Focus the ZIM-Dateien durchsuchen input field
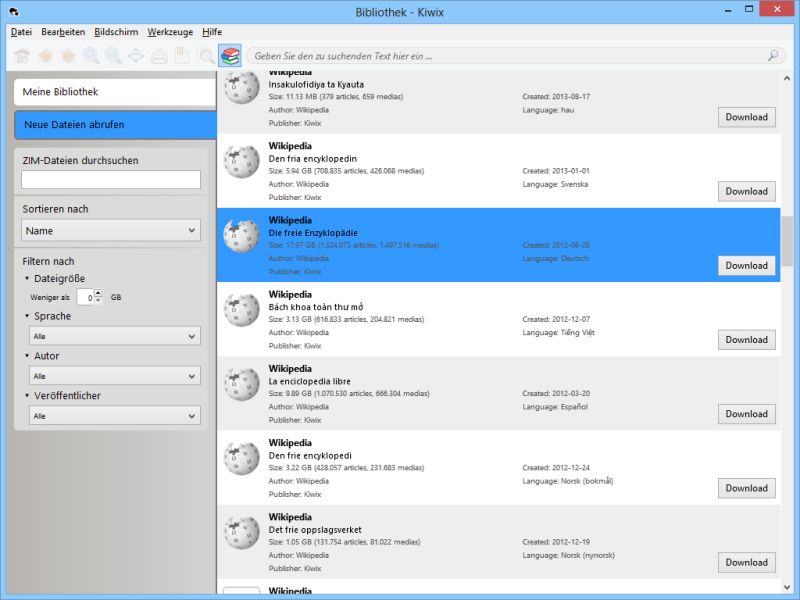800x600 pixels. pos(111,180)
